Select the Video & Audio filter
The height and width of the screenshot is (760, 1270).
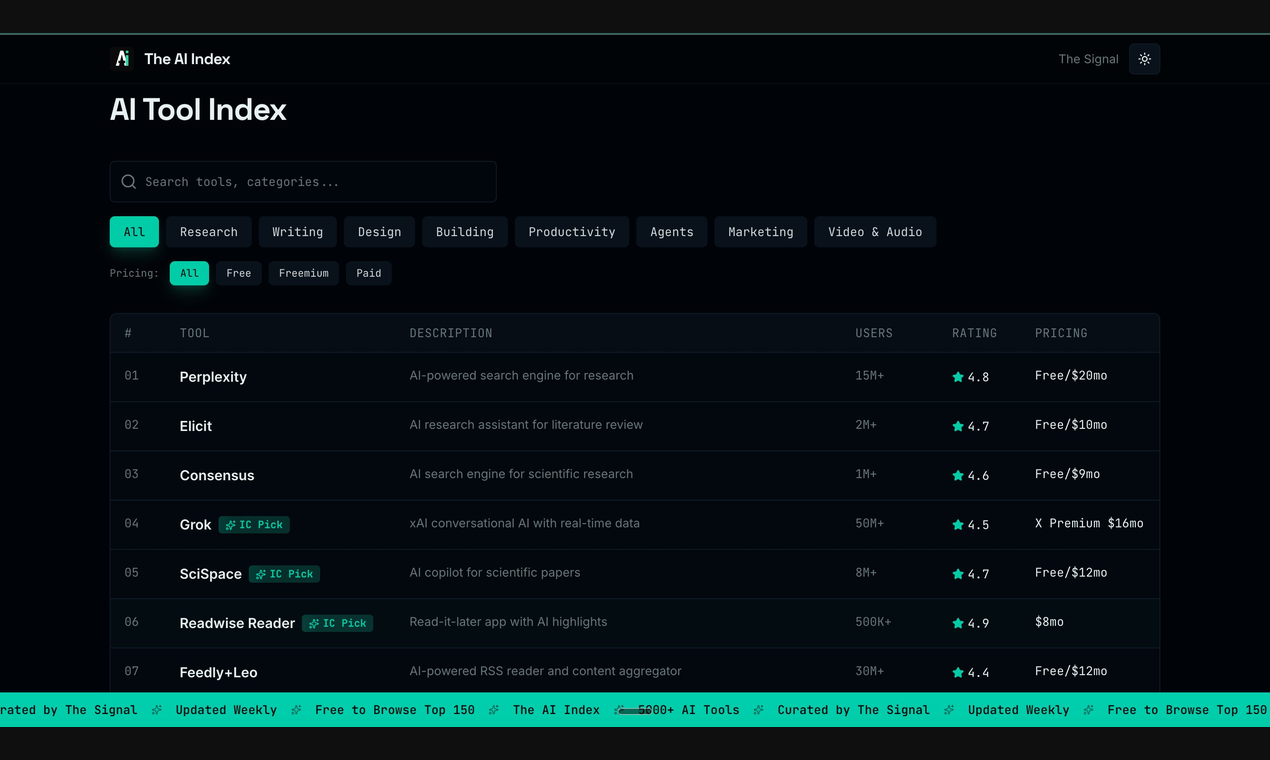coord(875,231)
